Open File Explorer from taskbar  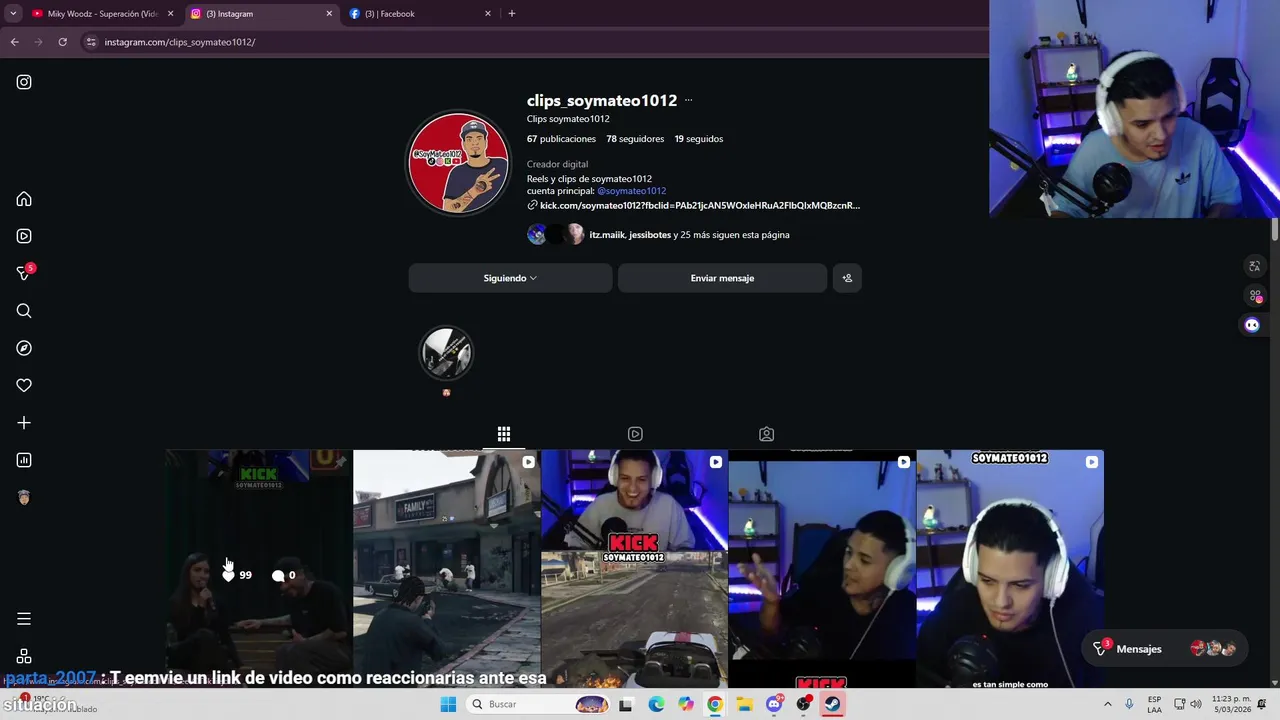pos(744,704)
